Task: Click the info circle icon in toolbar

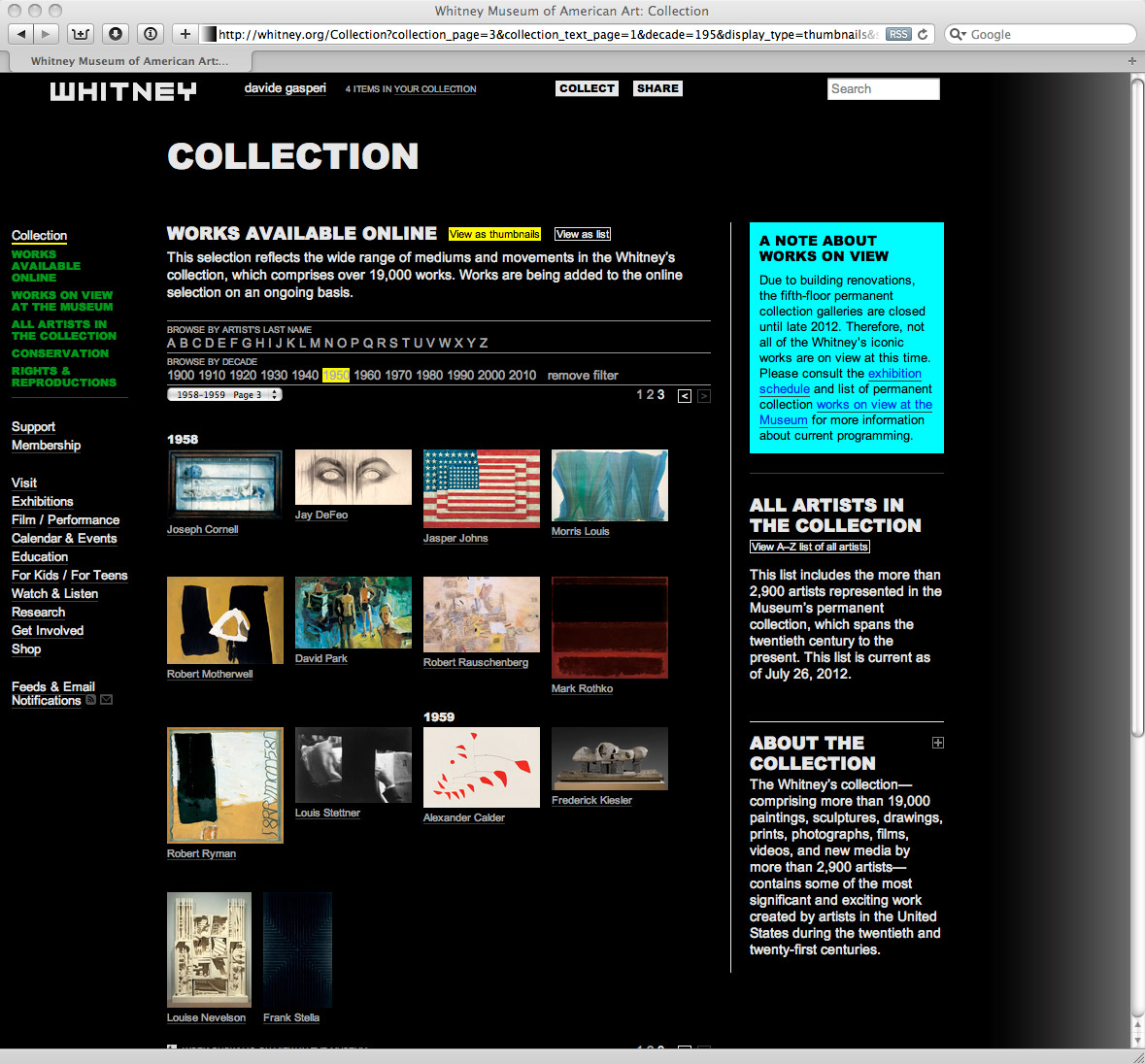Action: click(151, 34)
